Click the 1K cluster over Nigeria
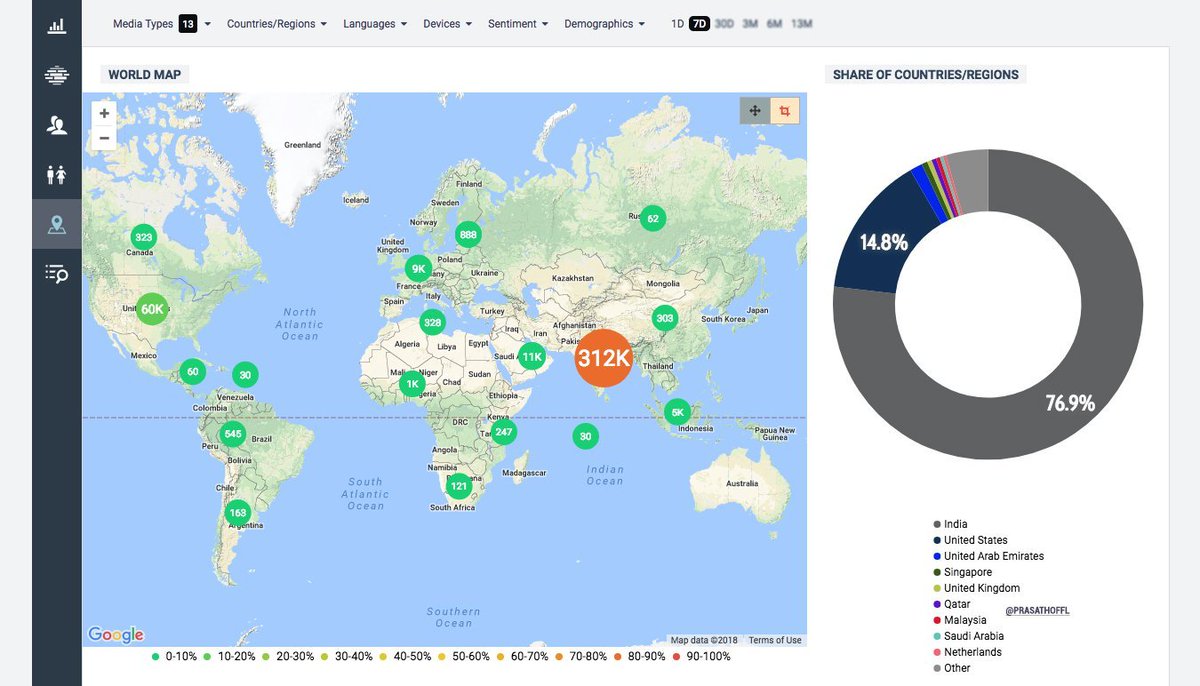 [411, 383]
